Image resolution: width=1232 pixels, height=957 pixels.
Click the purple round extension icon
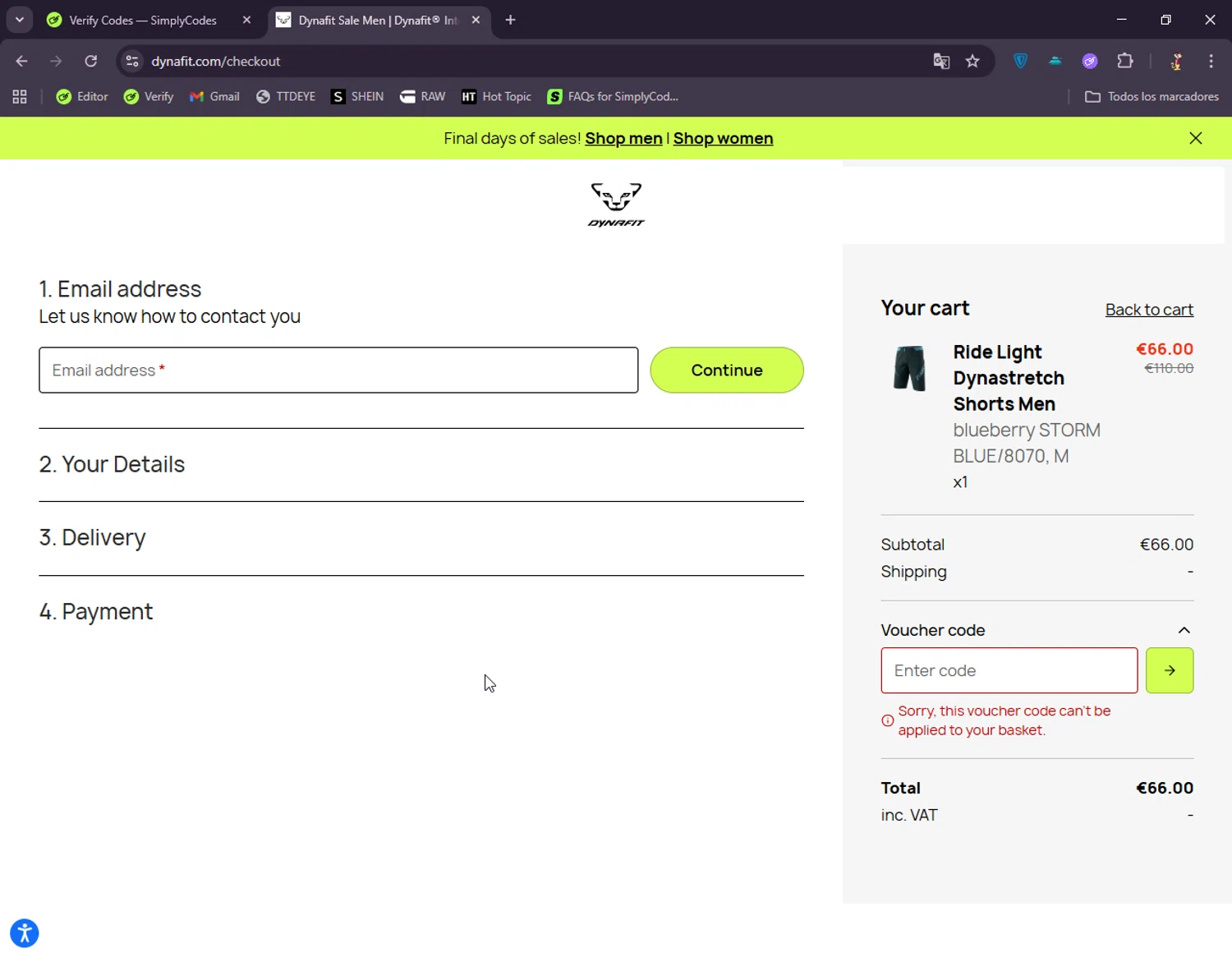tap(1090, 61)
